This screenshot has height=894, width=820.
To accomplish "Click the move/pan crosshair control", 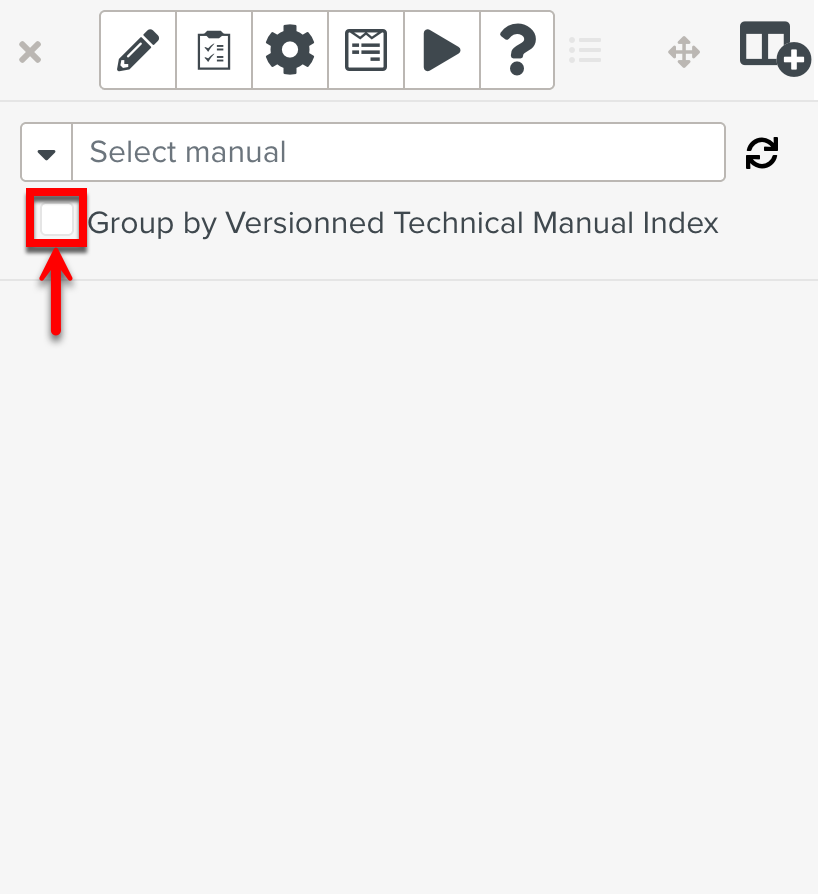I will pyautogui.click(x=684, y=52).
